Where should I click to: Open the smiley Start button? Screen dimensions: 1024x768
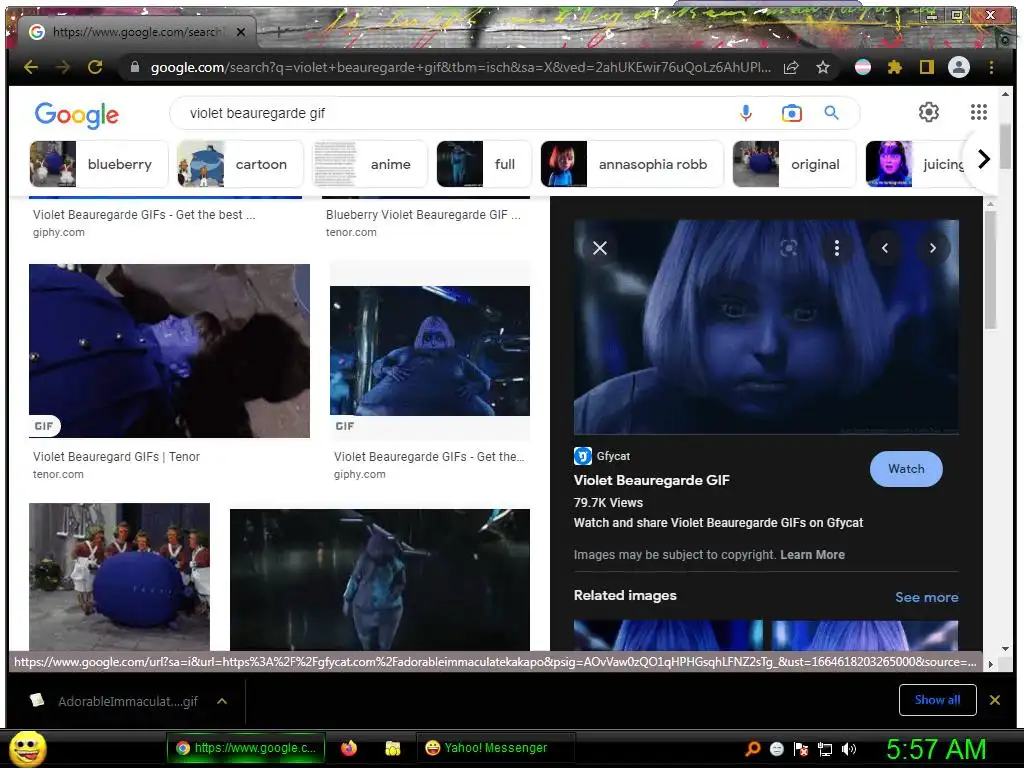pyautogui.click(x=27, y=749)
